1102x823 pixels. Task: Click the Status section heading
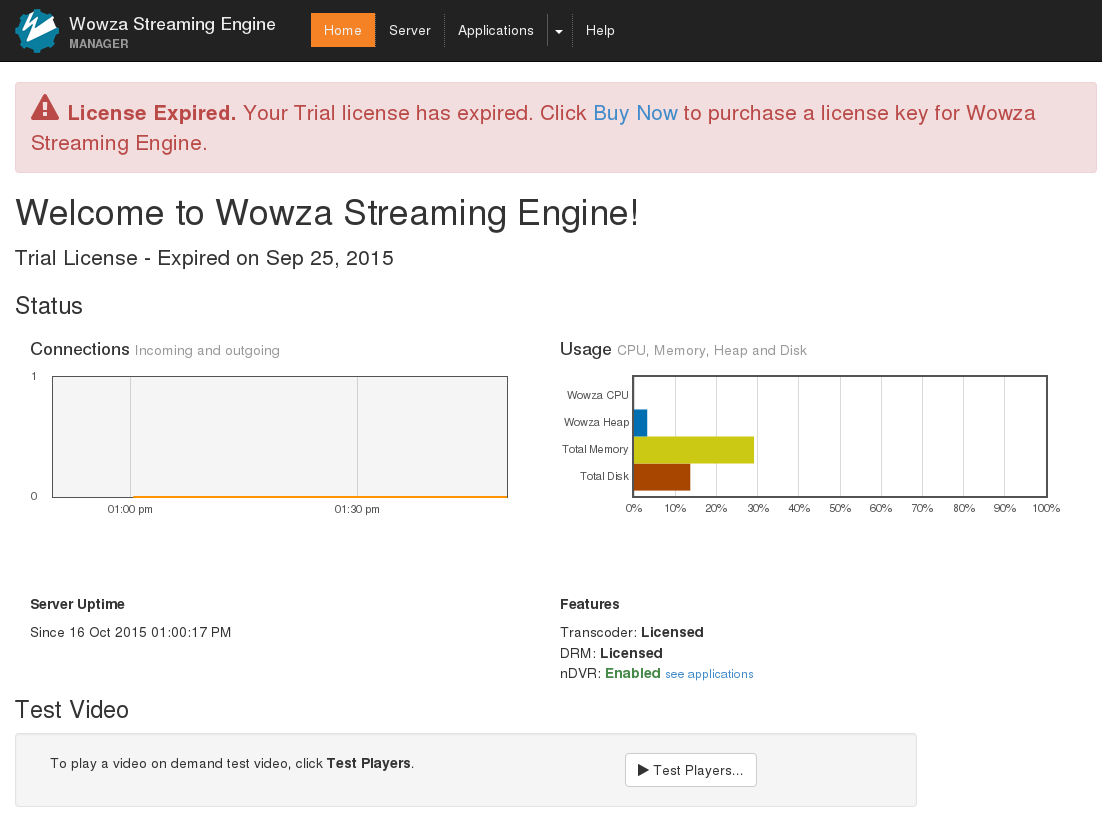(x=49, y=306)
